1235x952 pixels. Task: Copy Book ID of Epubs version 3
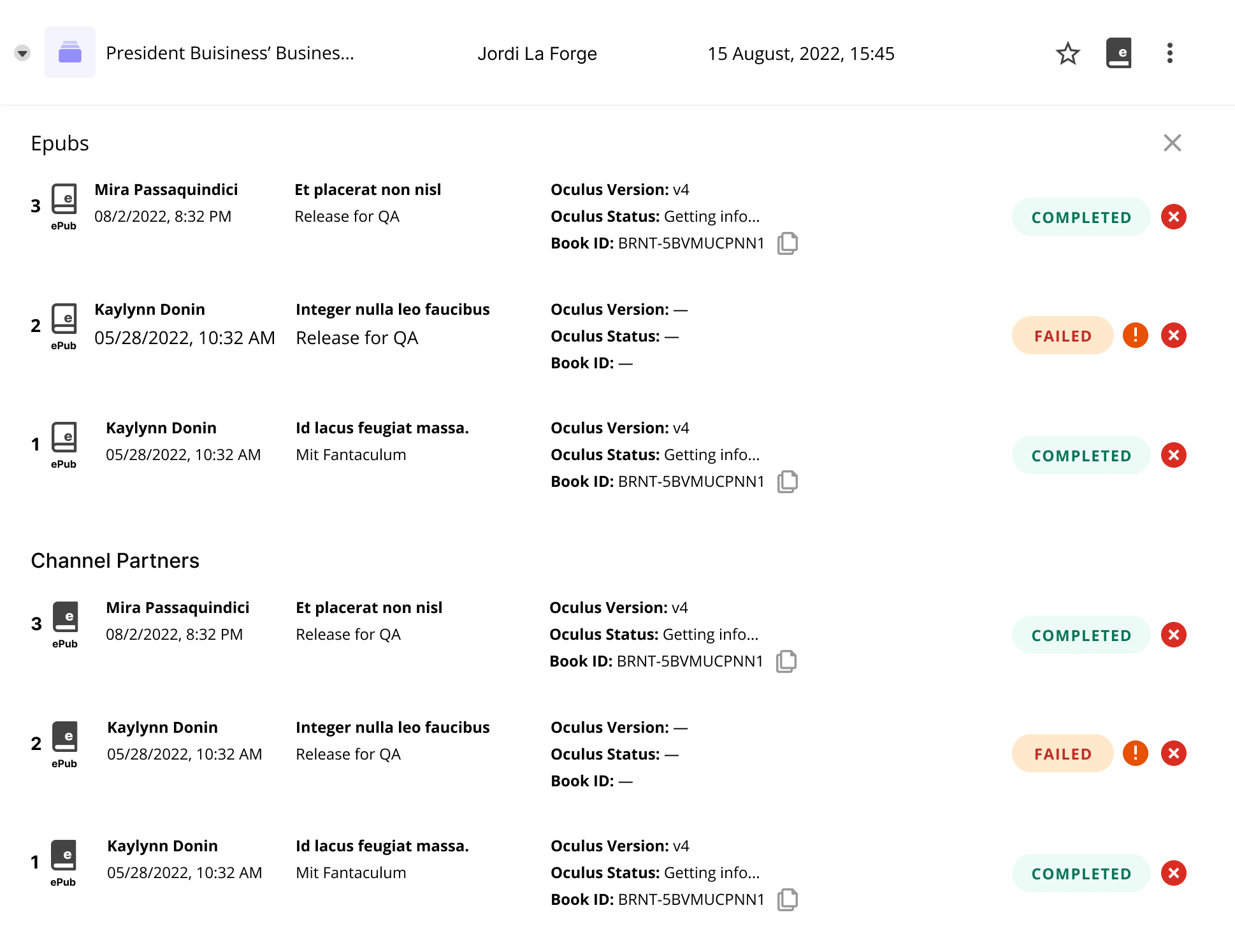click(x=788, y=243)
